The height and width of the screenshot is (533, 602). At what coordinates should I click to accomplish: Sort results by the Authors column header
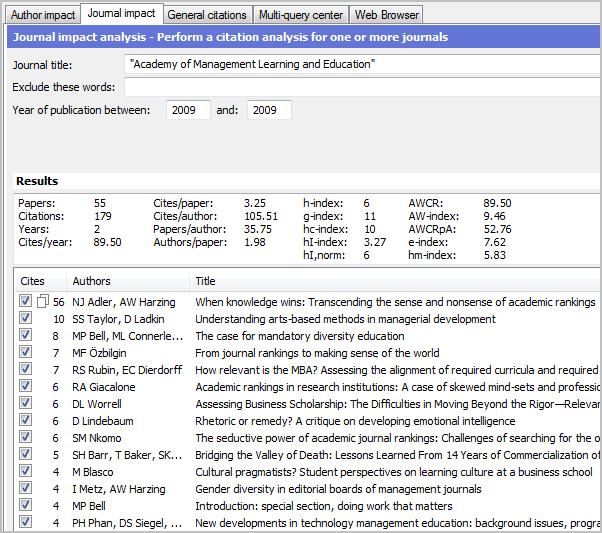tap(128, 281)
